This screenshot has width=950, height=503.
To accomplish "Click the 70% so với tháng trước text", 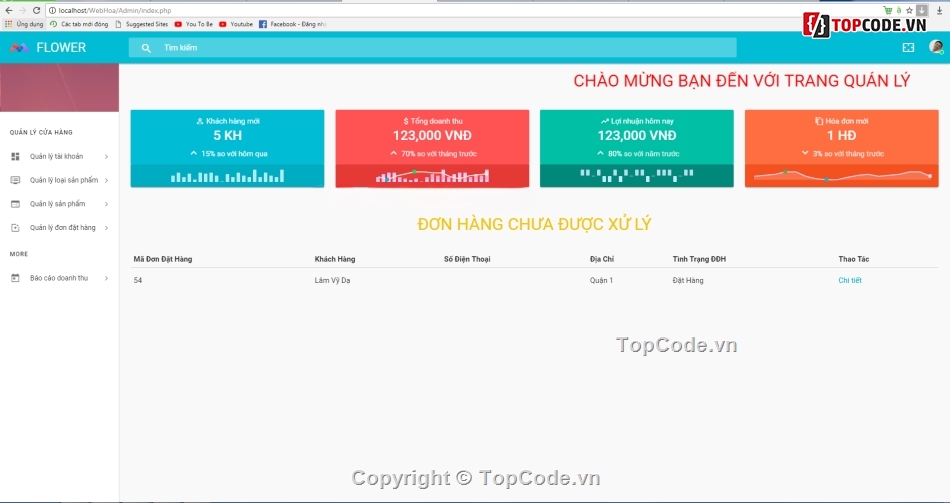I will pos(439,154).
